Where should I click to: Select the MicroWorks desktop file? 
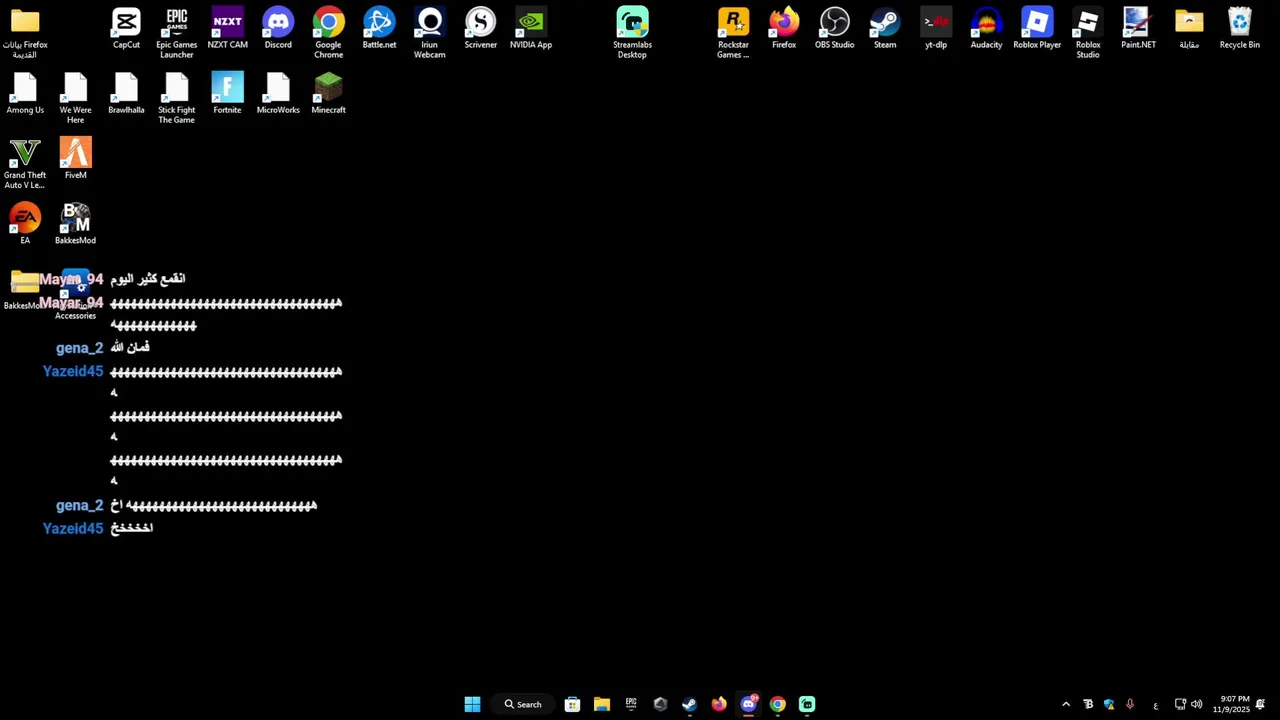(x=278, y=94)
